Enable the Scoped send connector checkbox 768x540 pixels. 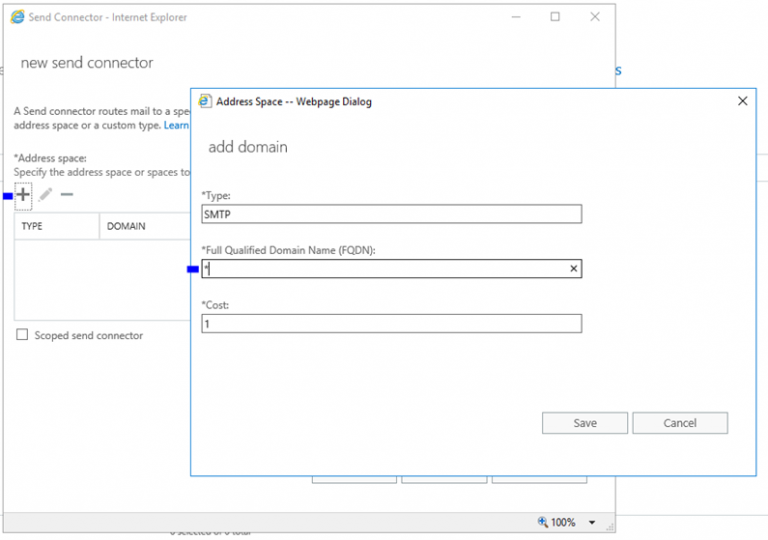(22, 335)
